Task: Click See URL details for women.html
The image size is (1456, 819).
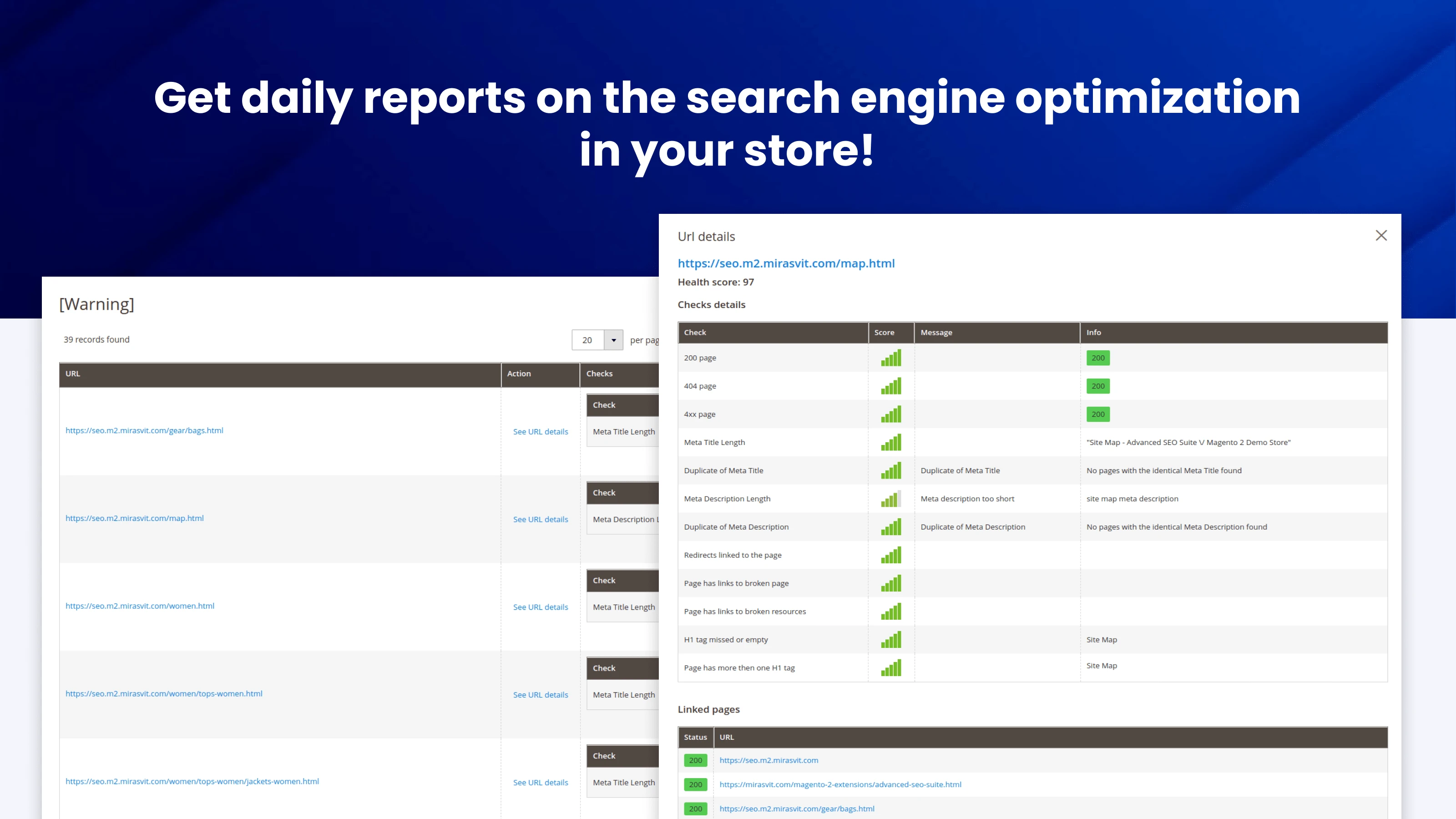Action: coord(541,607)
